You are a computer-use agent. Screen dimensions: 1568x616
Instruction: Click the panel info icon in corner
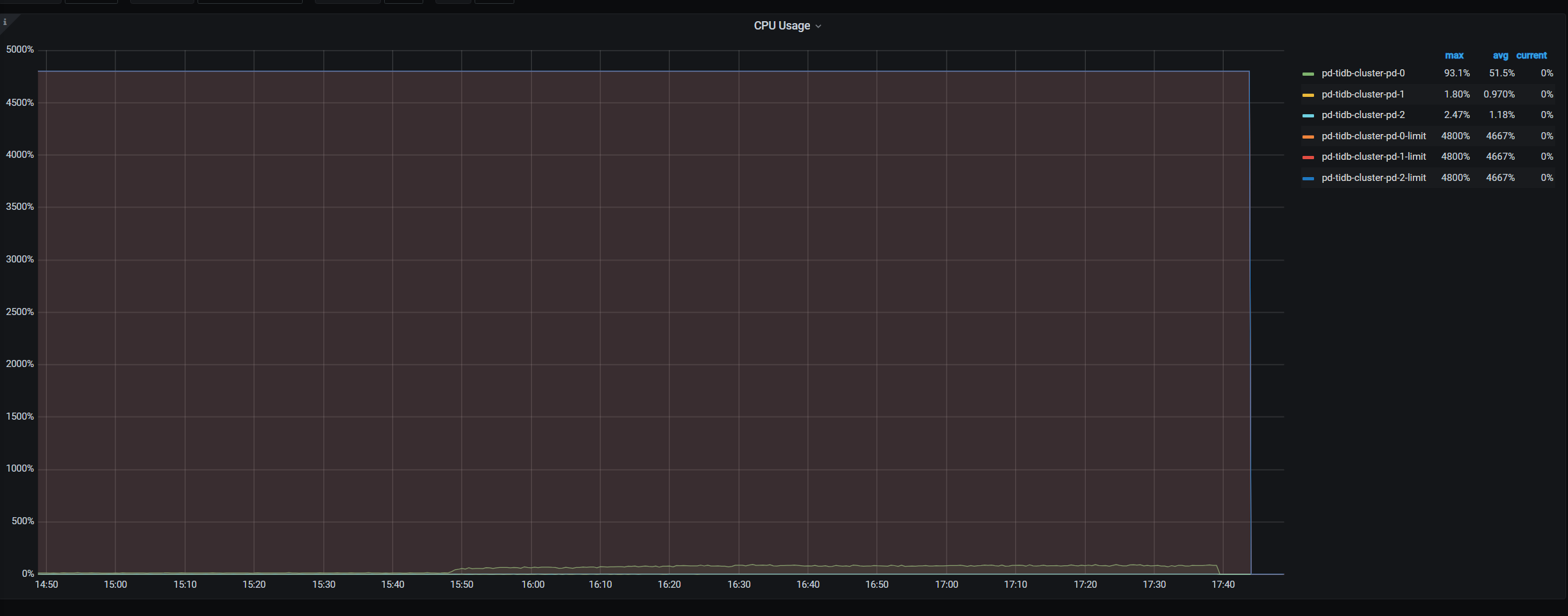coord(5,22)
